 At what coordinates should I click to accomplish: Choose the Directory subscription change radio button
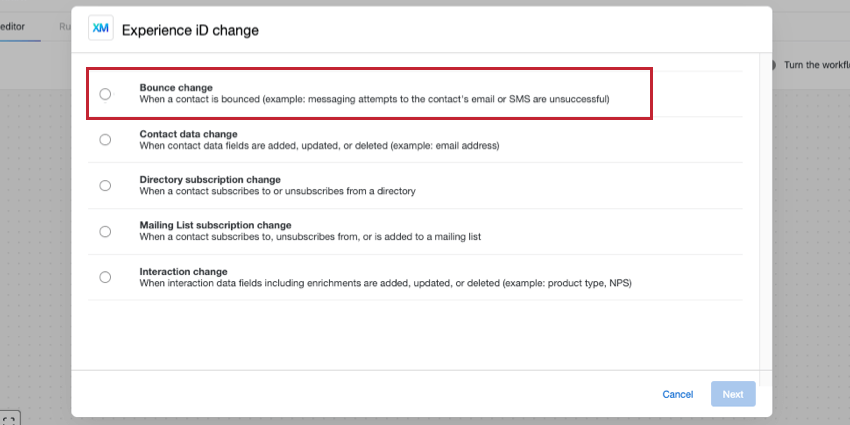(x=105, y=185)
